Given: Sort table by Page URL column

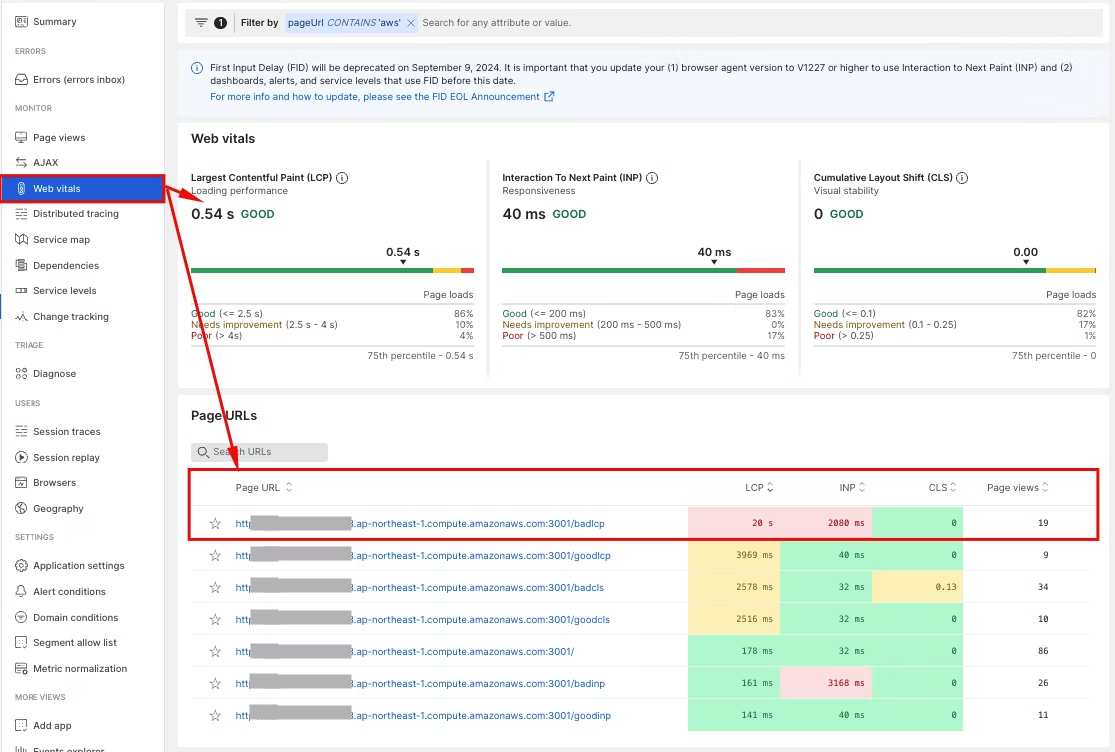Looking at the screenshot, I should point(264,488).
